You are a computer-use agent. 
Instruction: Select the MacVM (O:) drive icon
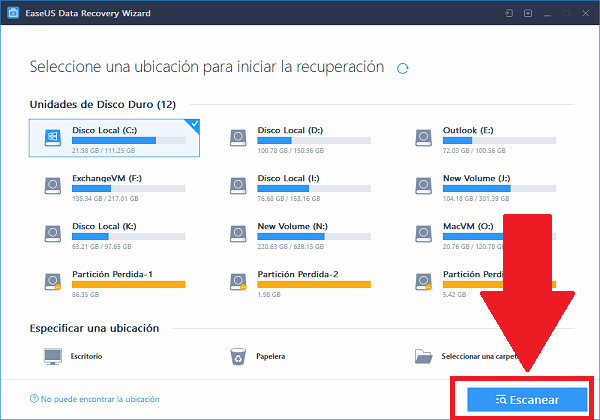pyautogui.click(x=424, y=234)
